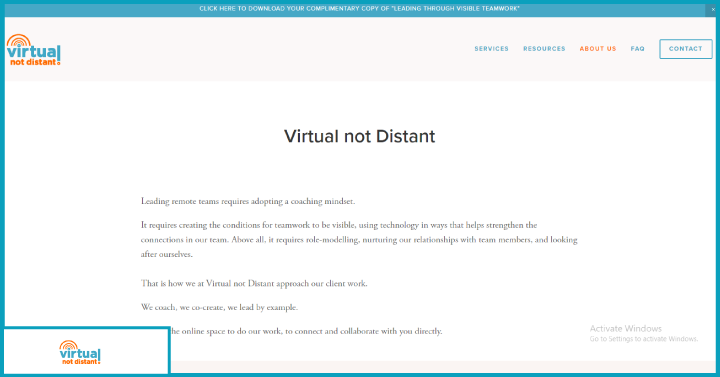Click the 'We coach, we co-create' line

219,307
